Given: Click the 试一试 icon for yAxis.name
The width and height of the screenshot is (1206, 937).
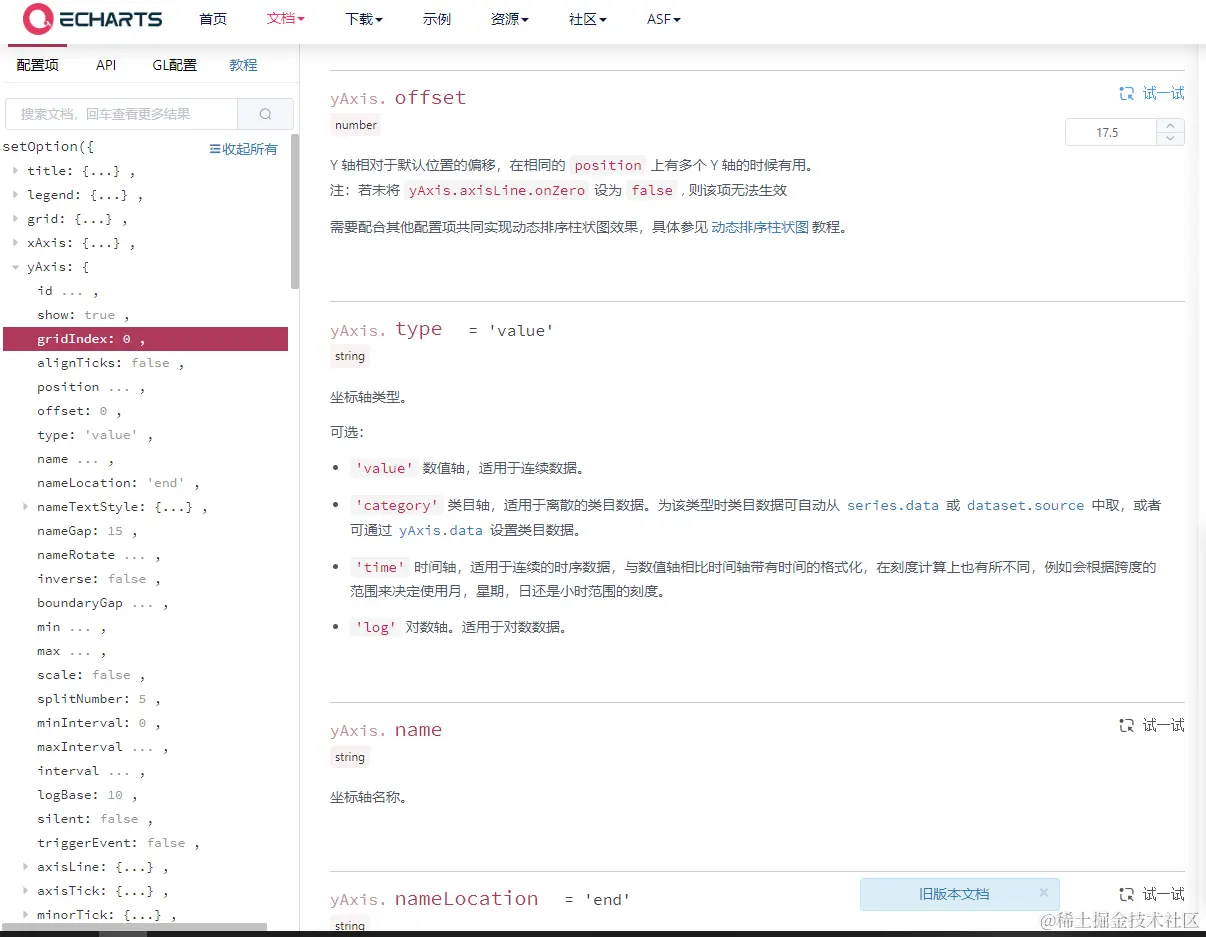Looking at the screenshot, I should point(1127,725).
